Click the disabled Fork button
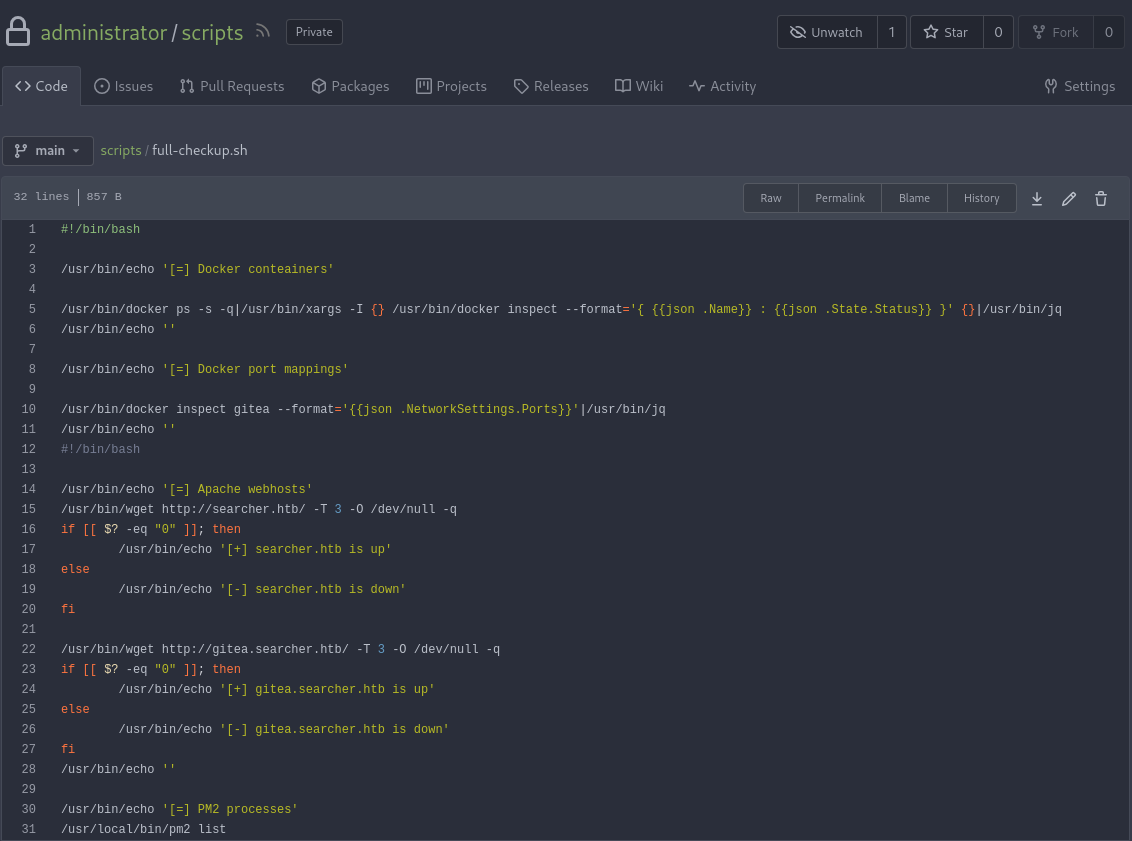Viewport: 1132px width, 841px height. click(x=1055, y=32)
